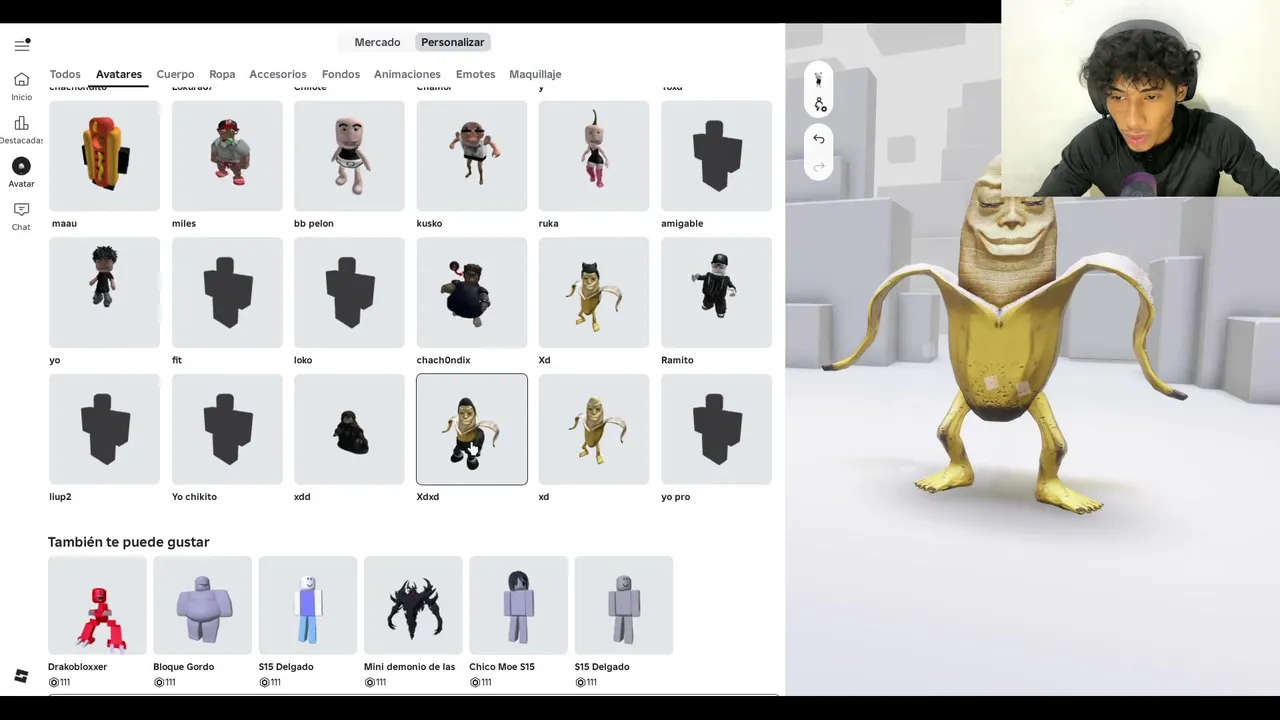The height and width of the screenshot is (720, 1280).
Task: Click the avatar pose preview icon
Action: pyautogui.click(x=819, y=79)
